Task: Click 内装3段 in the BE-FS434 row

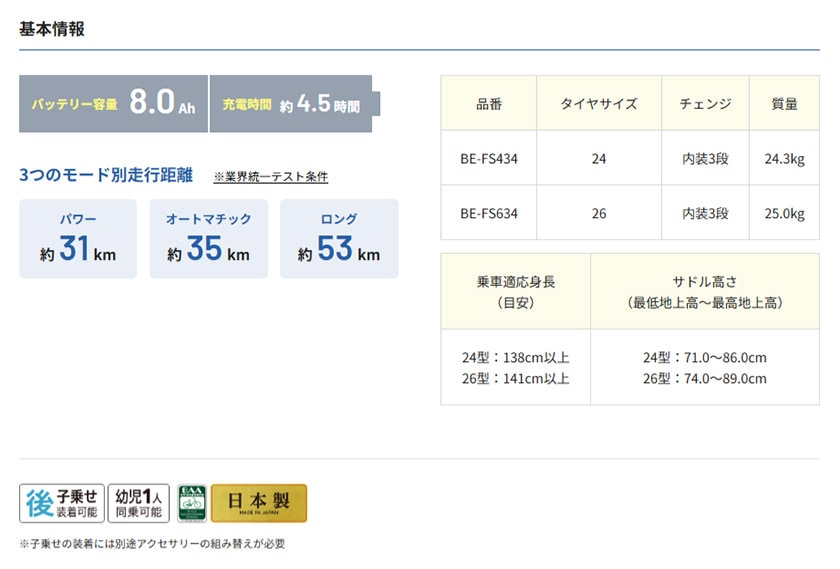Action: [x=705, y=159]
